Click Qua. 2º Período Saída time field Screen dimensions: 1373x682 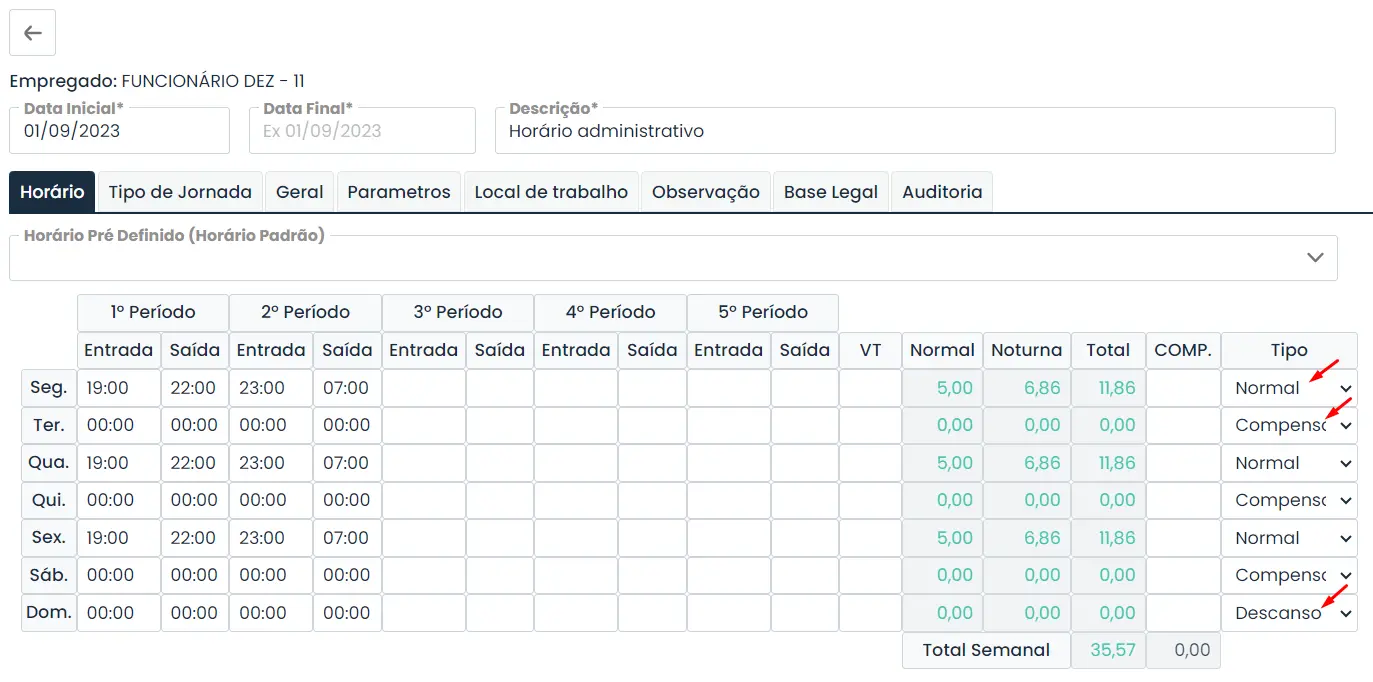pos(347,463)
